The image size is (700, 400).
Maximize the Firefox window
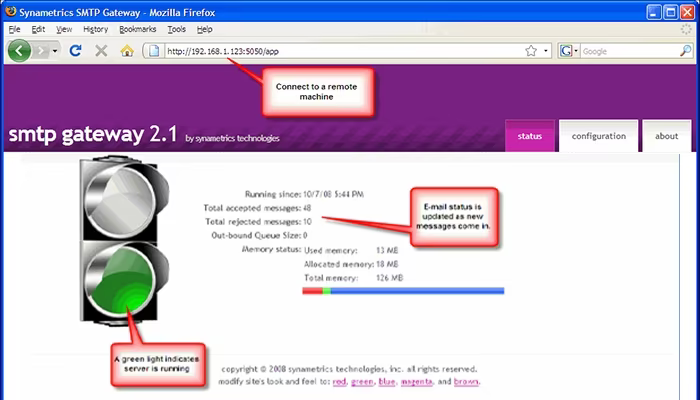671,12
